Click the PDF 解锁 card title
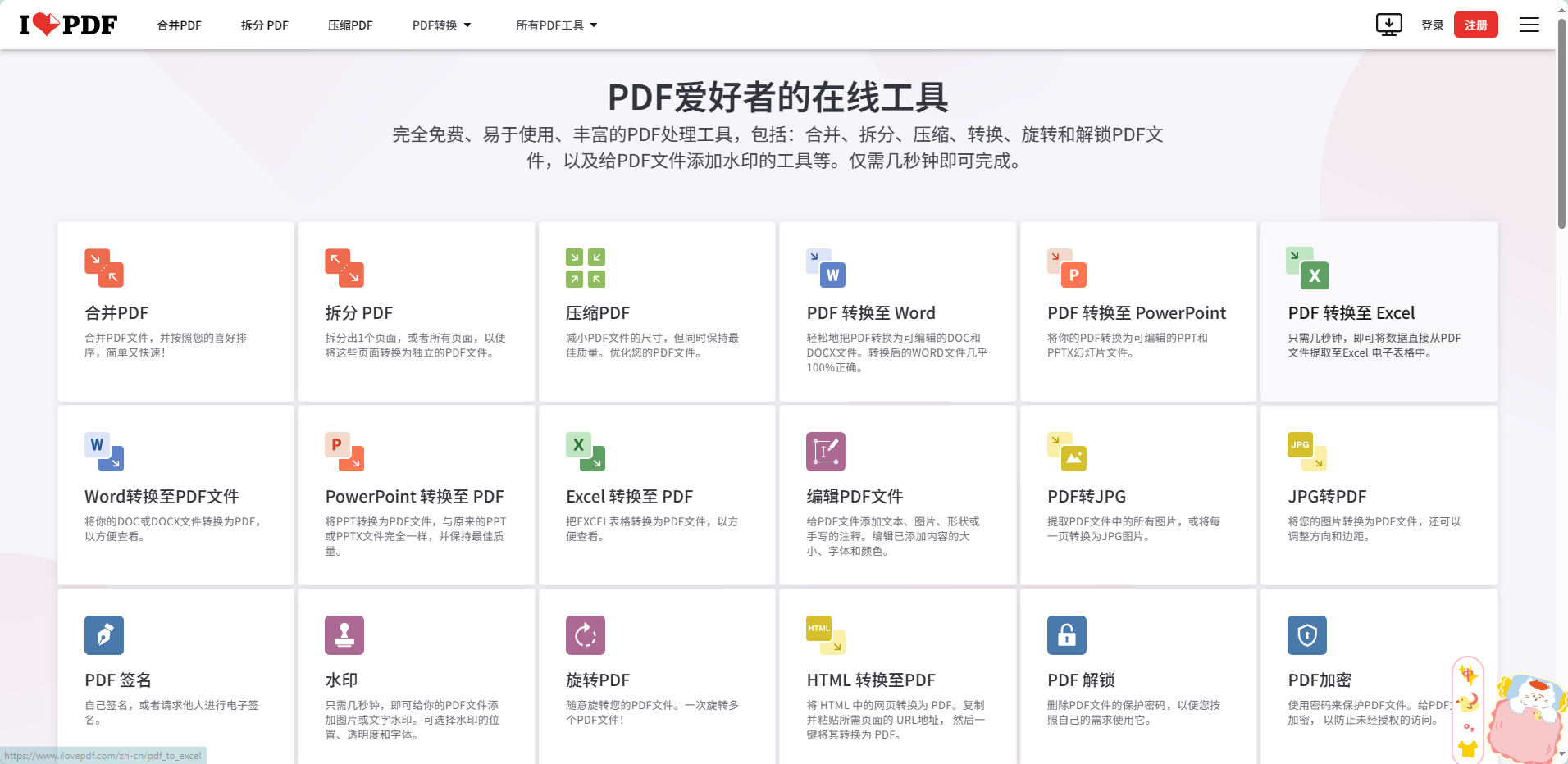The height and width of the screenshot is (764, 1568). [1081, 680]
